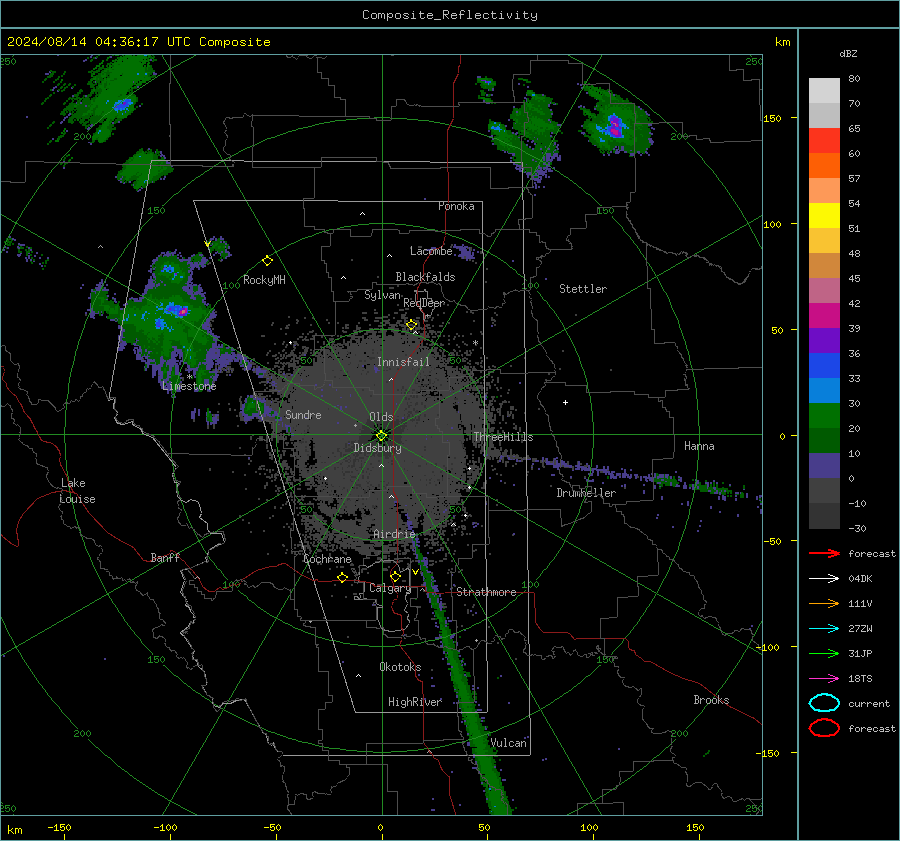This screenshot has height=841, width=900.
Task: Click the Calgary city label
Action: (x=390, y=588)
